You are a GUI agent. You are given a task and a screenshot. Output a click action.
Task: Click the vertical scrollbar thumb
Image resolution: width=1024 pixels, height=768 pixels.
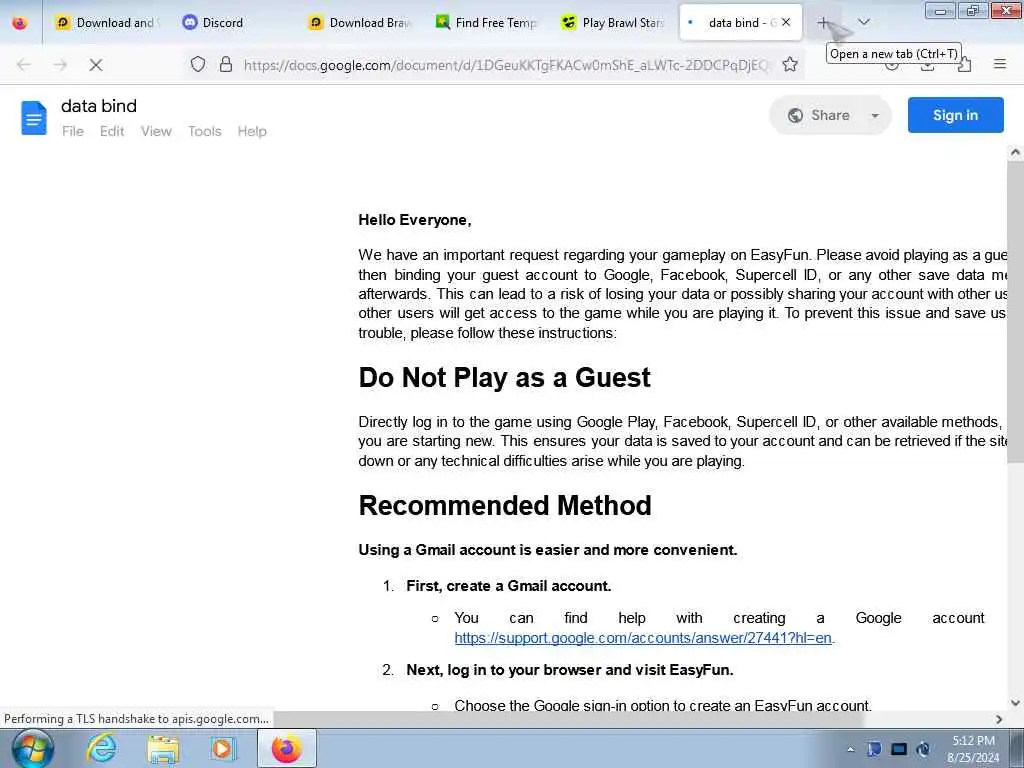pos(1015,312)
